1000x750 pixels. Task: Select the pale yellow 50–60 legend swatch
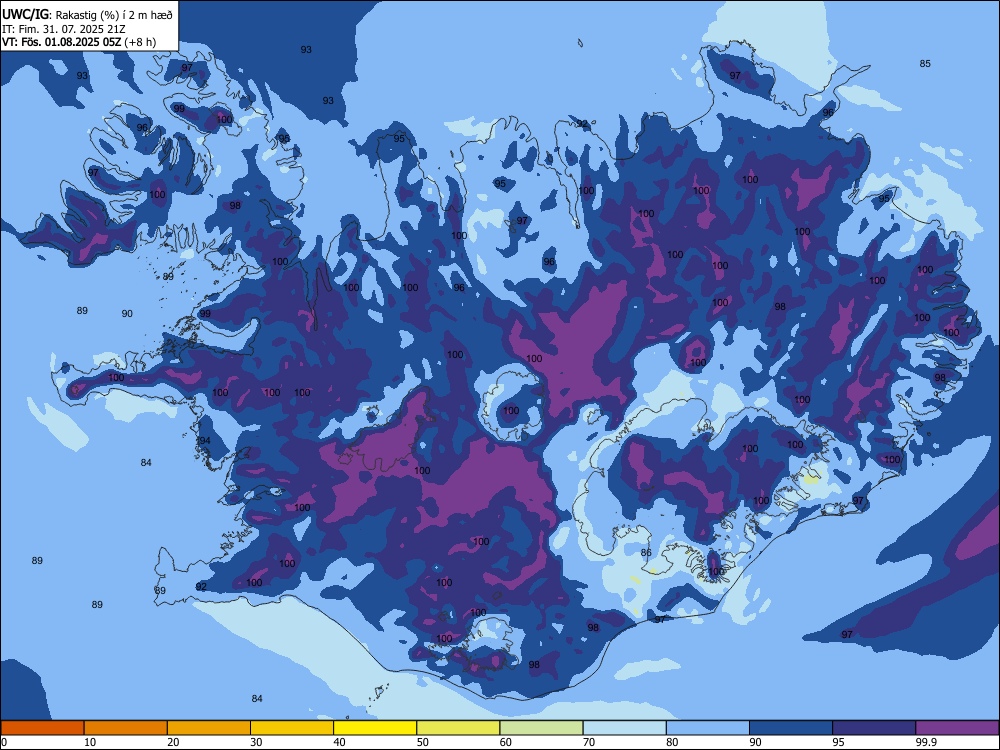(x=458, y=728)
